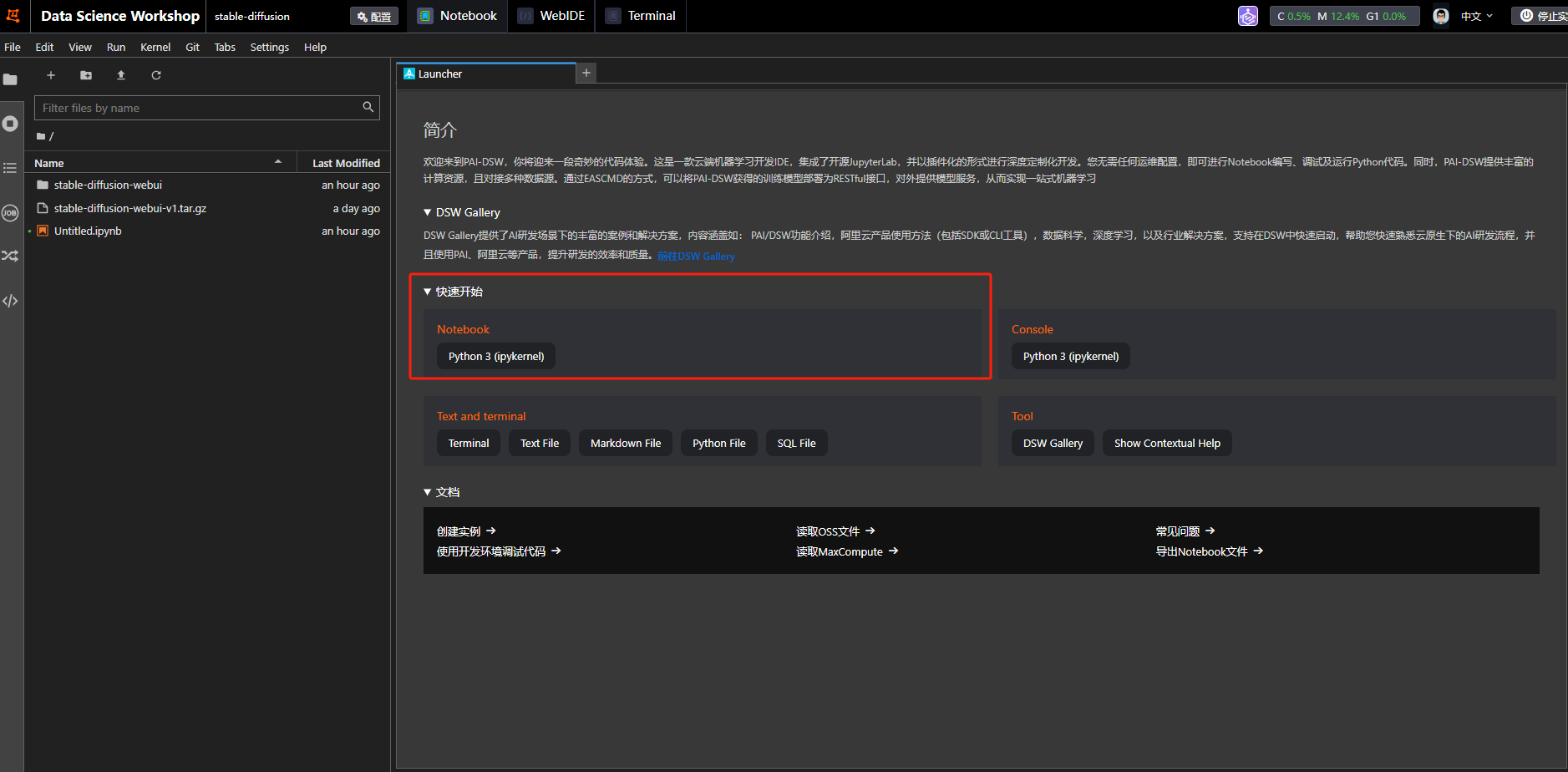Create a new SQL File
Viewport: 1568px width, 772px height.
(797, 443)
